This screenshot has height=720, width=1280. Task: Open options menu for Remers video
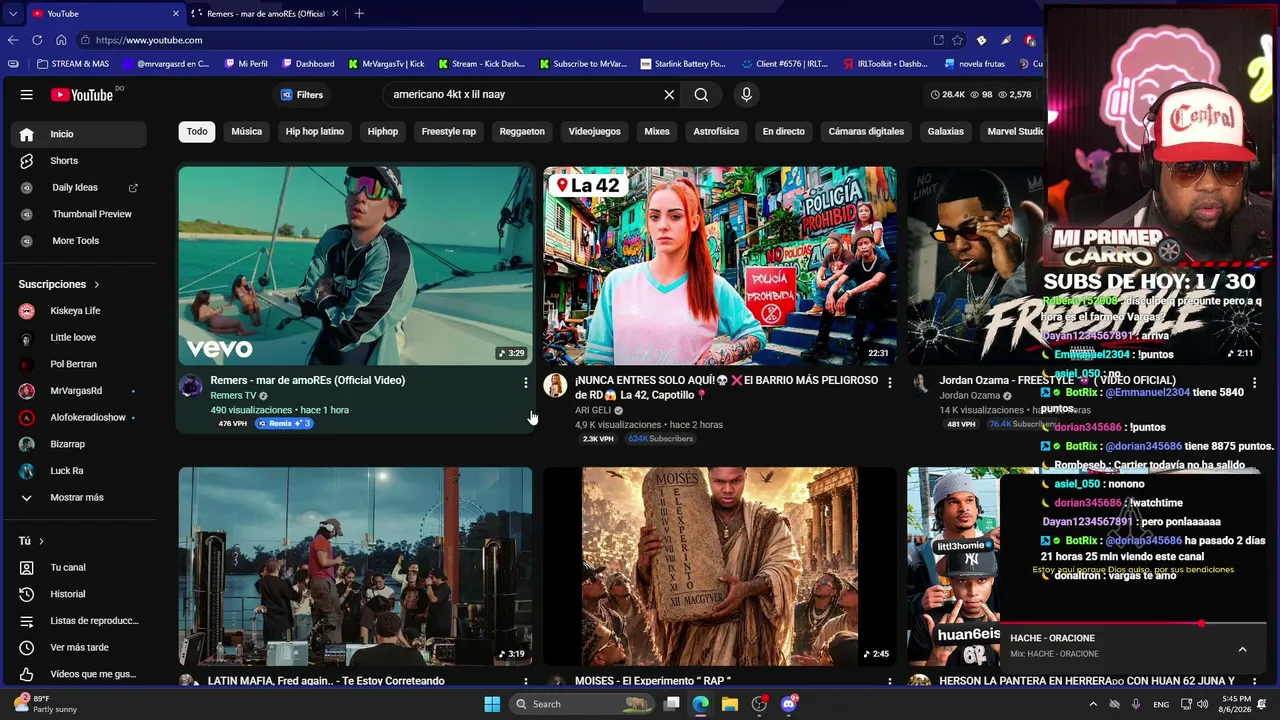pos(526,383)
